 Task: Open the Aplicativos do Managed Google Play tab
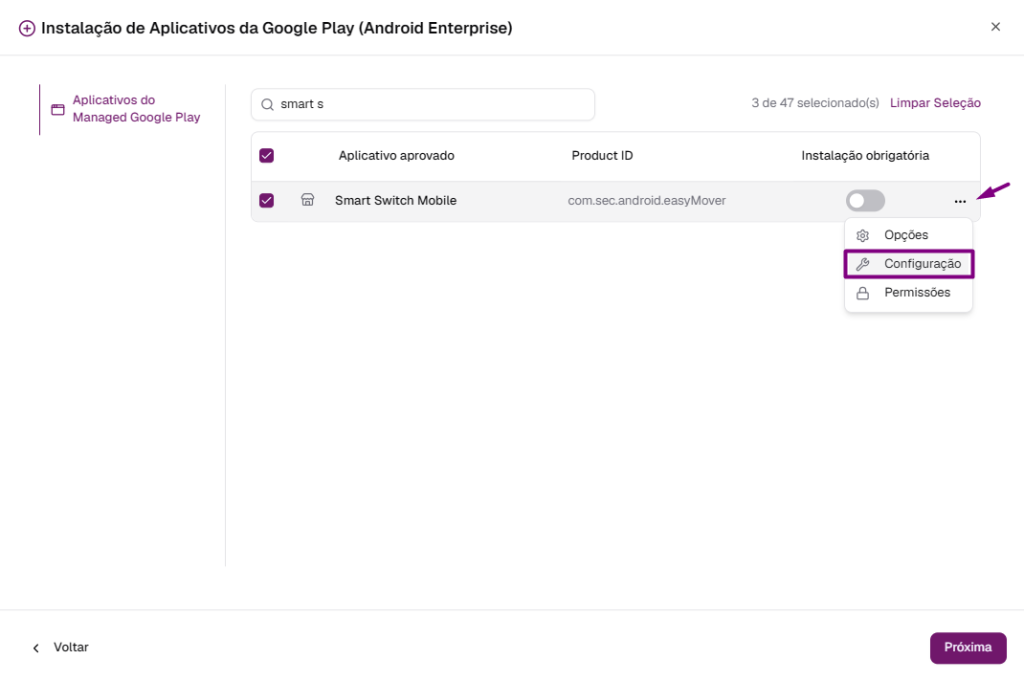click(127, 109)
